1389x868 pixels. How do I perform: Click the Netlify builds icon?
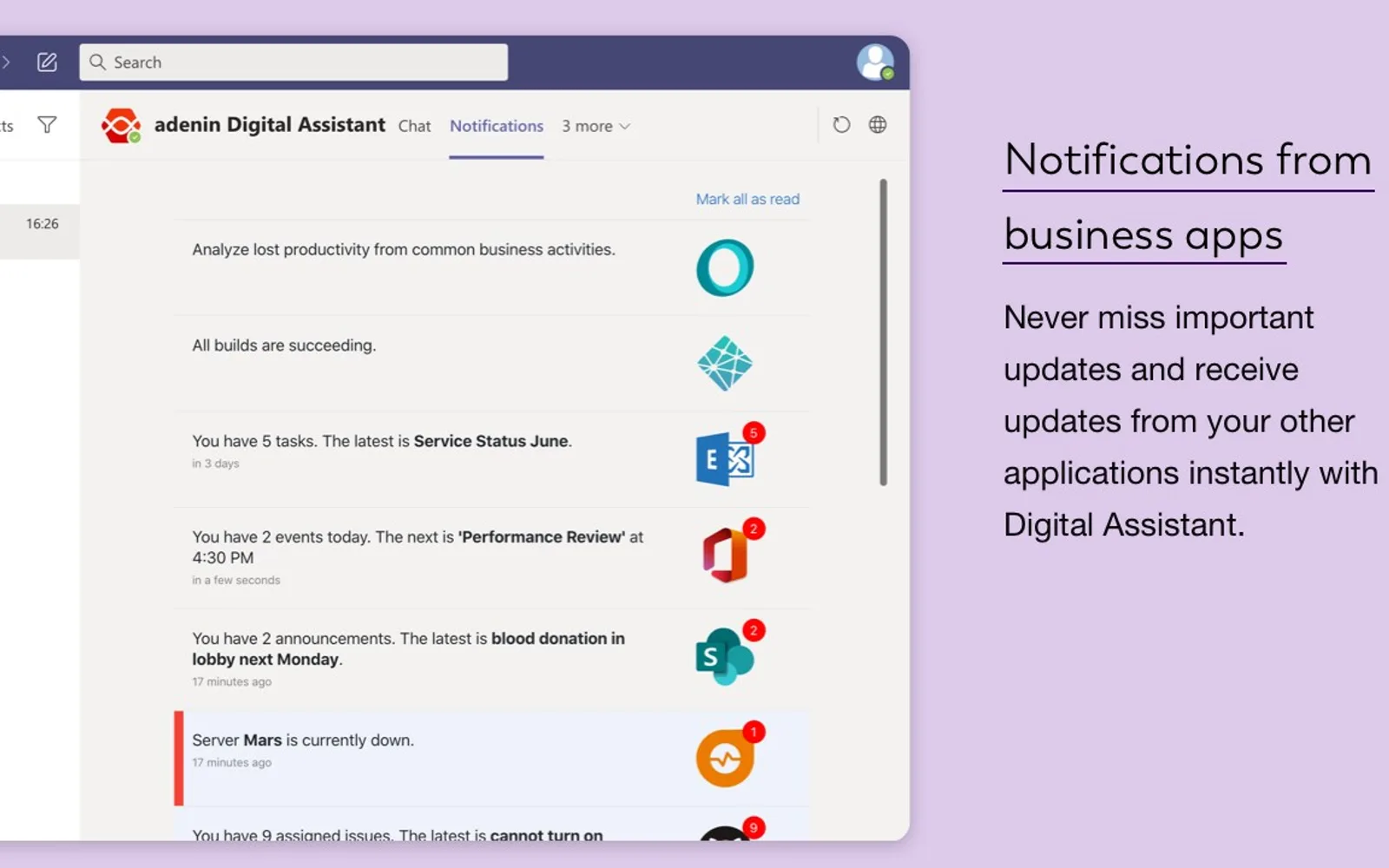[x=725, y=364]
